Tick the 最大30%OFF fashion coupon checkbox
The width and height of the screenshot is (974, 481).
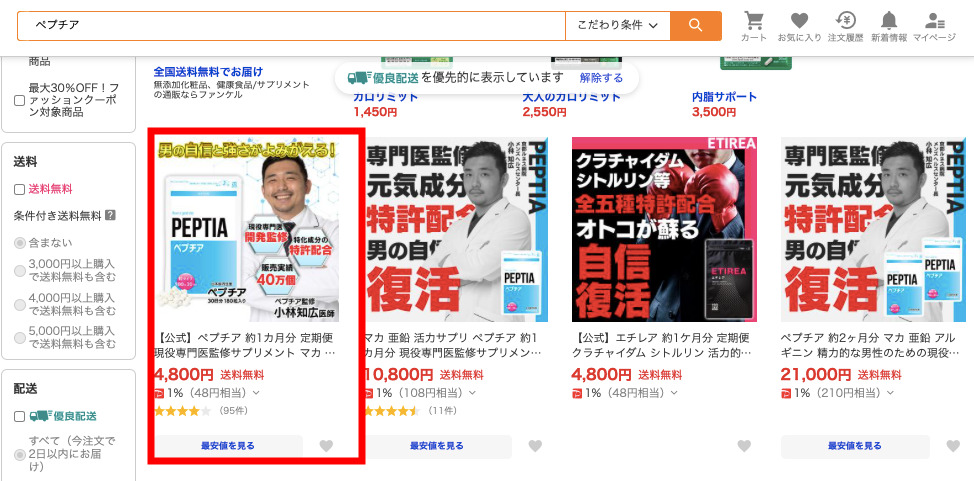[x=19, y=101]
